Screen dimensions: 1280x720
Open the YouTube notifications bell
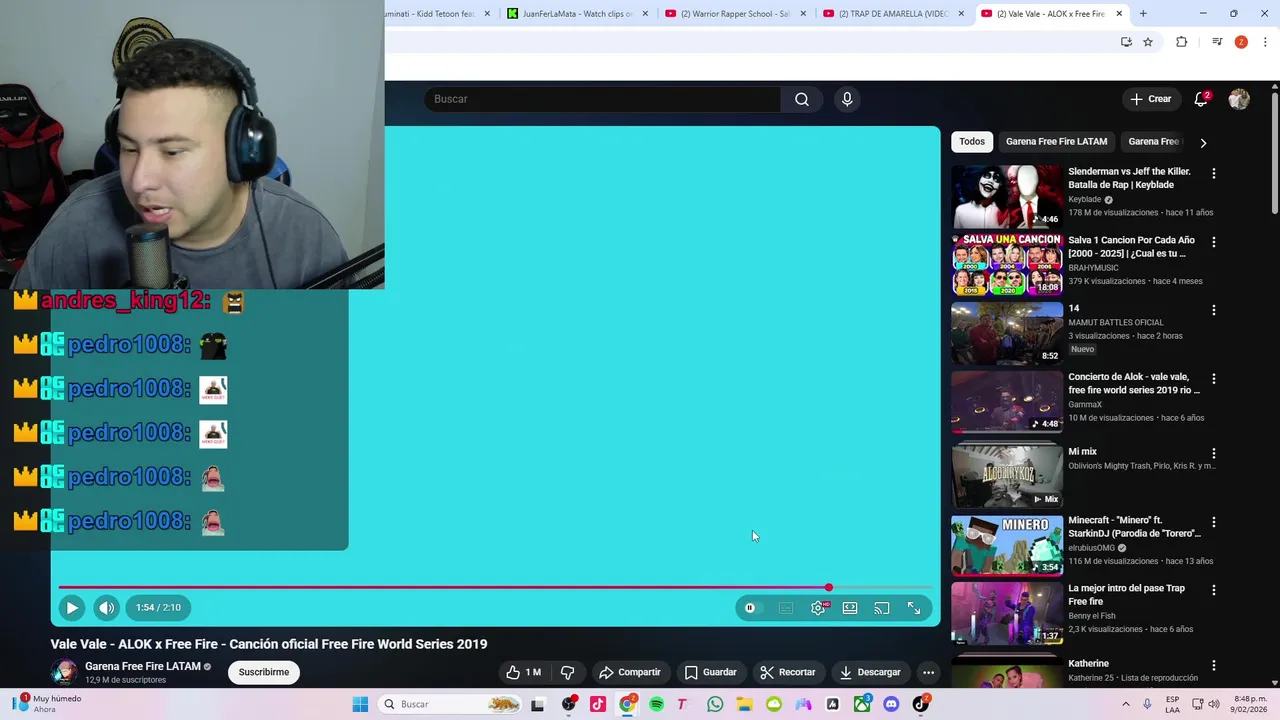(x=1201, y=99)
